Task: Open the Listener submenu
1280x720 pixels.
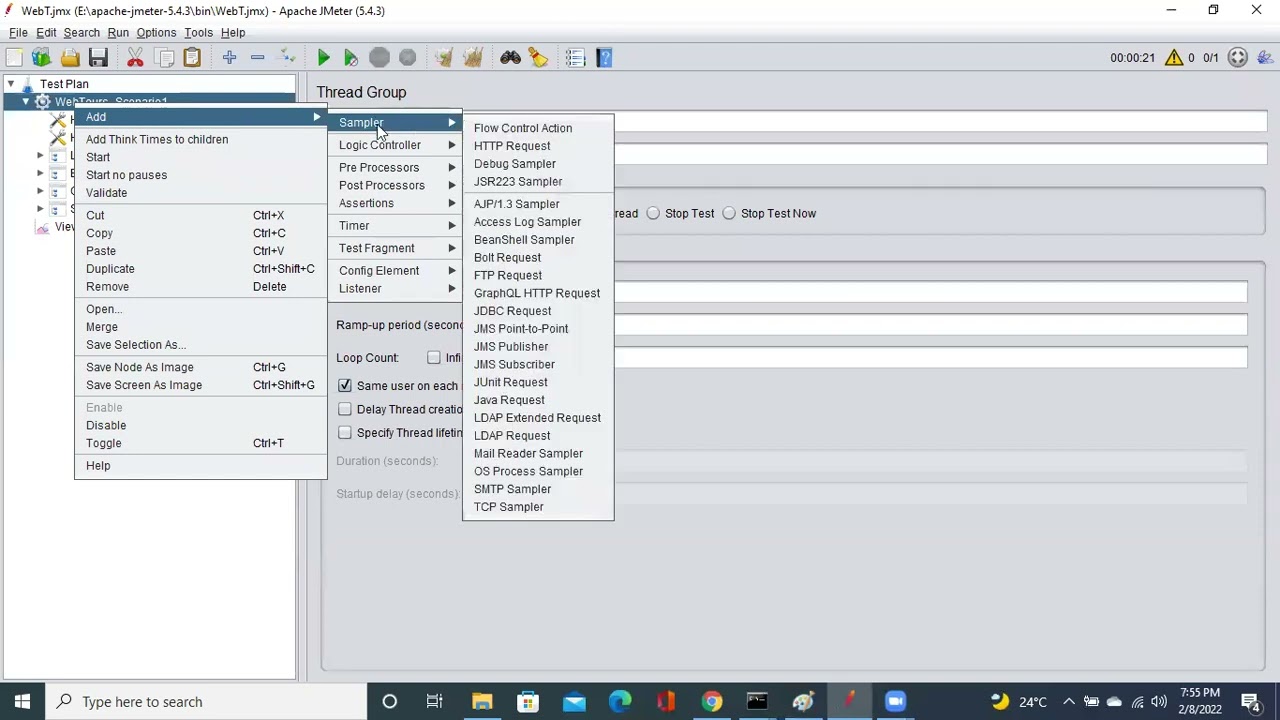Action: click(396, 289)
